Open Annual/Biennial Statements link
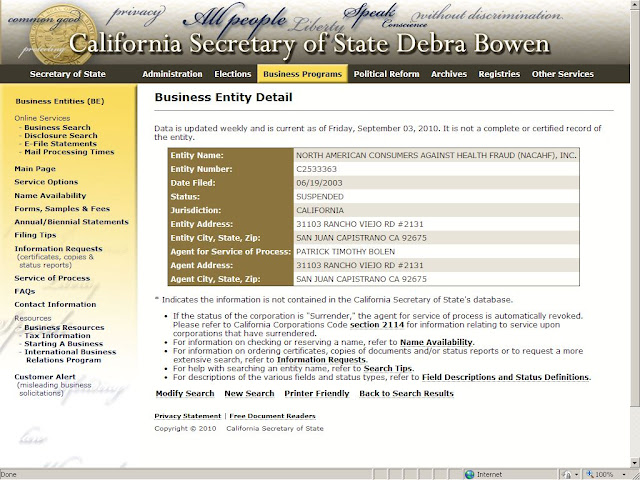The width and height of the screenshot is (640, 480). point(71,222)
